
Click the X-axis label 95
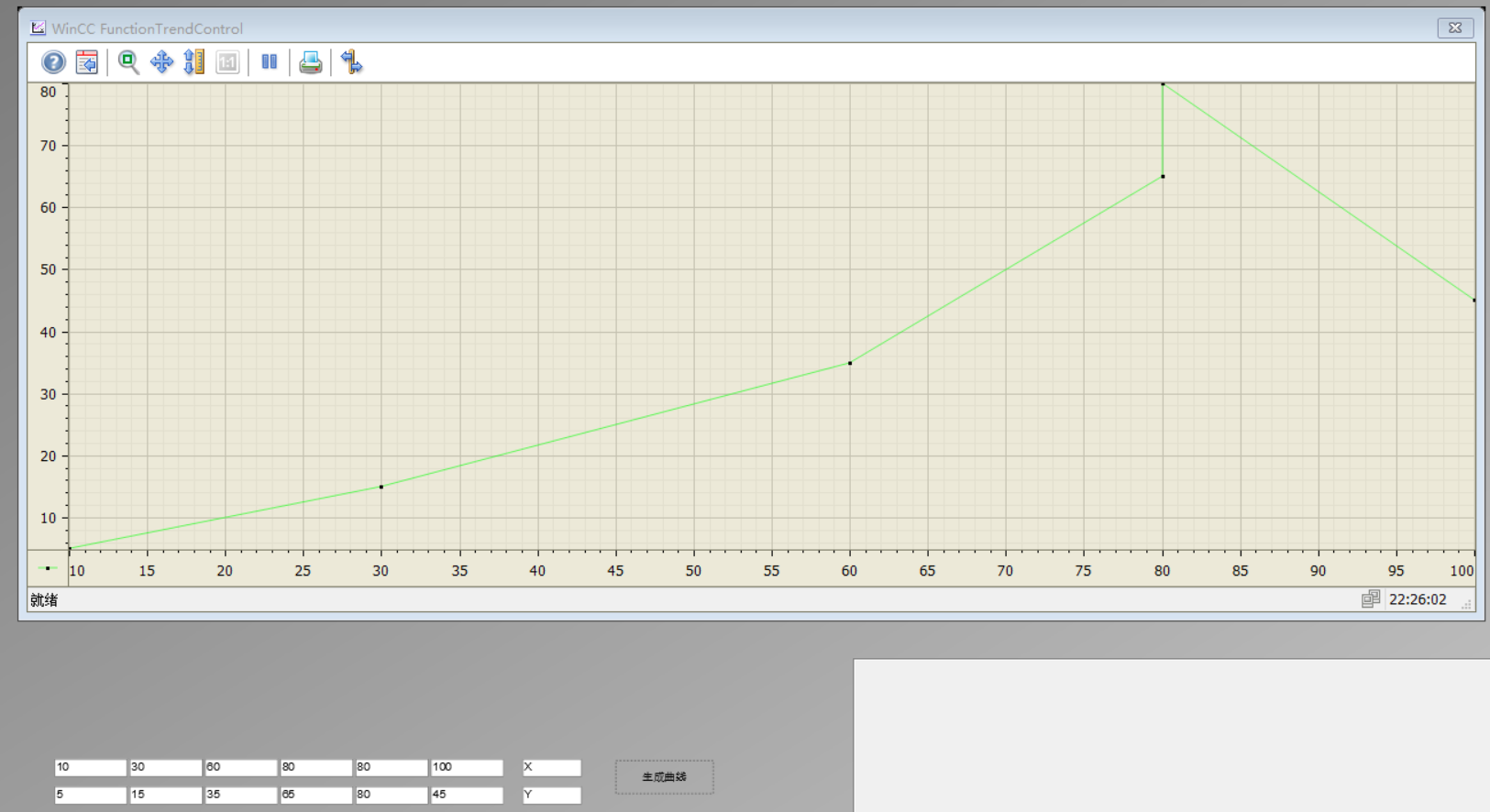[x=1396, y=571]
